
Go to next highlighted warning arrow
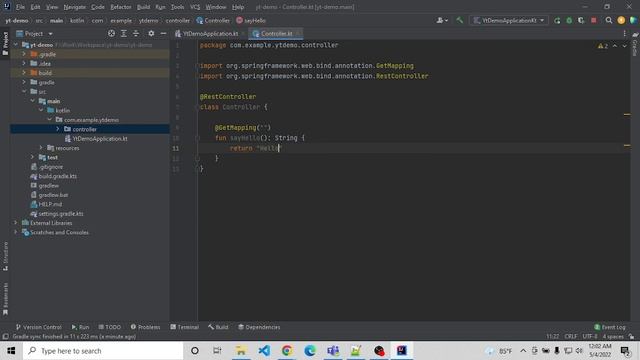624,46
